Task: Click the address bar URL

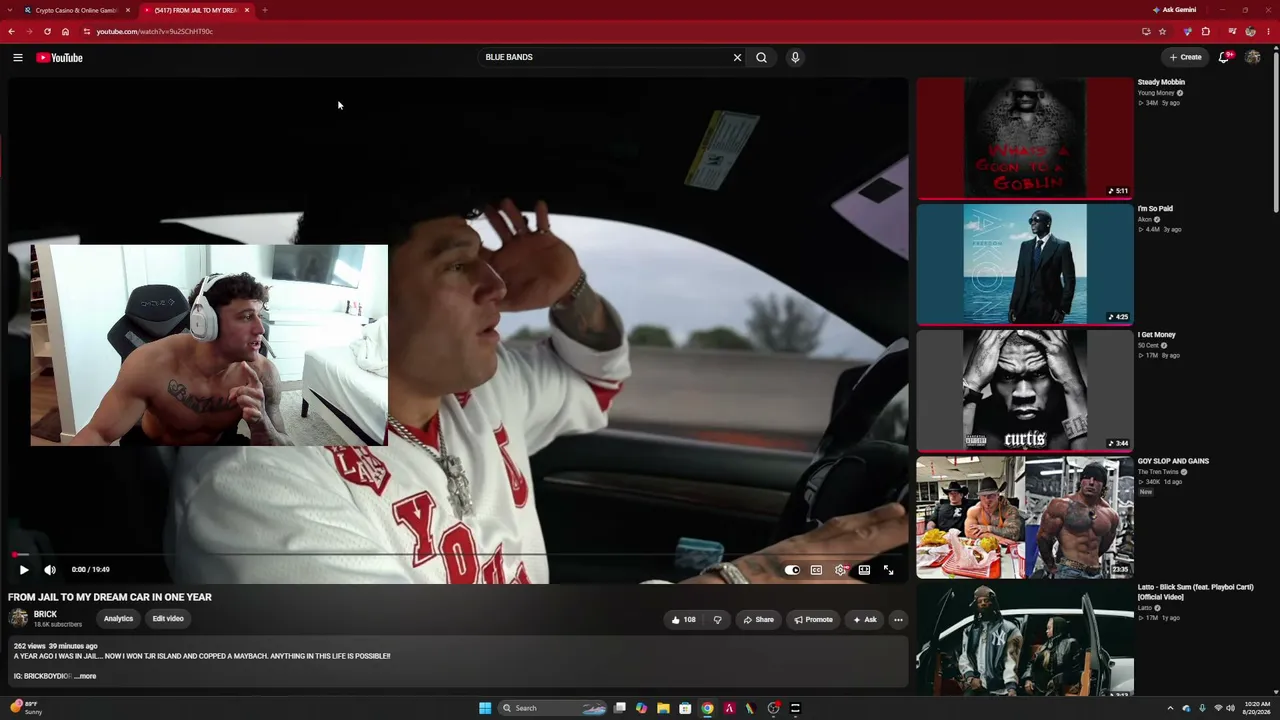Action: click(x=155, y=32)
